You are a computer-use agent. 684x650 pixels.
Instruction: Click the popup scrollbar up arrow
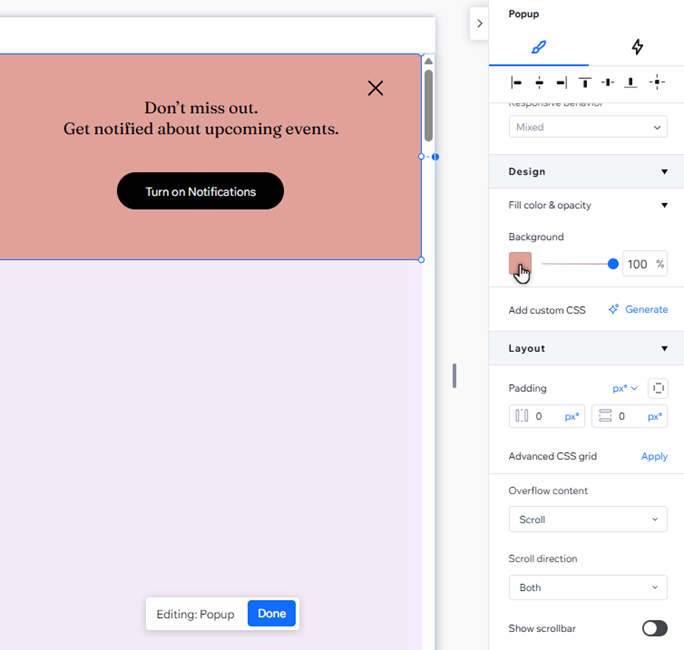[428, 62]
